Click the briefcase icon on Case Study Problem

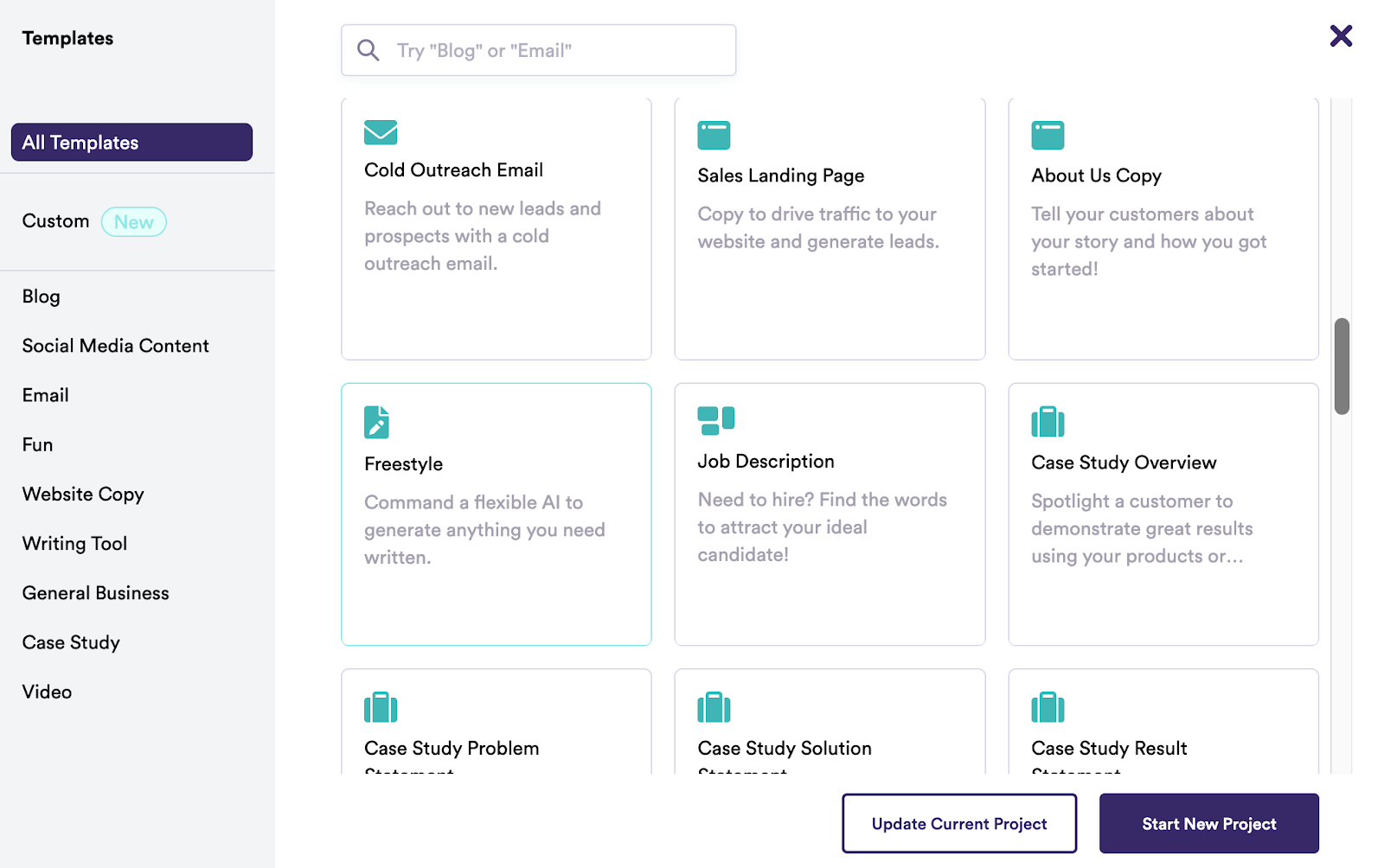point(381,706)
